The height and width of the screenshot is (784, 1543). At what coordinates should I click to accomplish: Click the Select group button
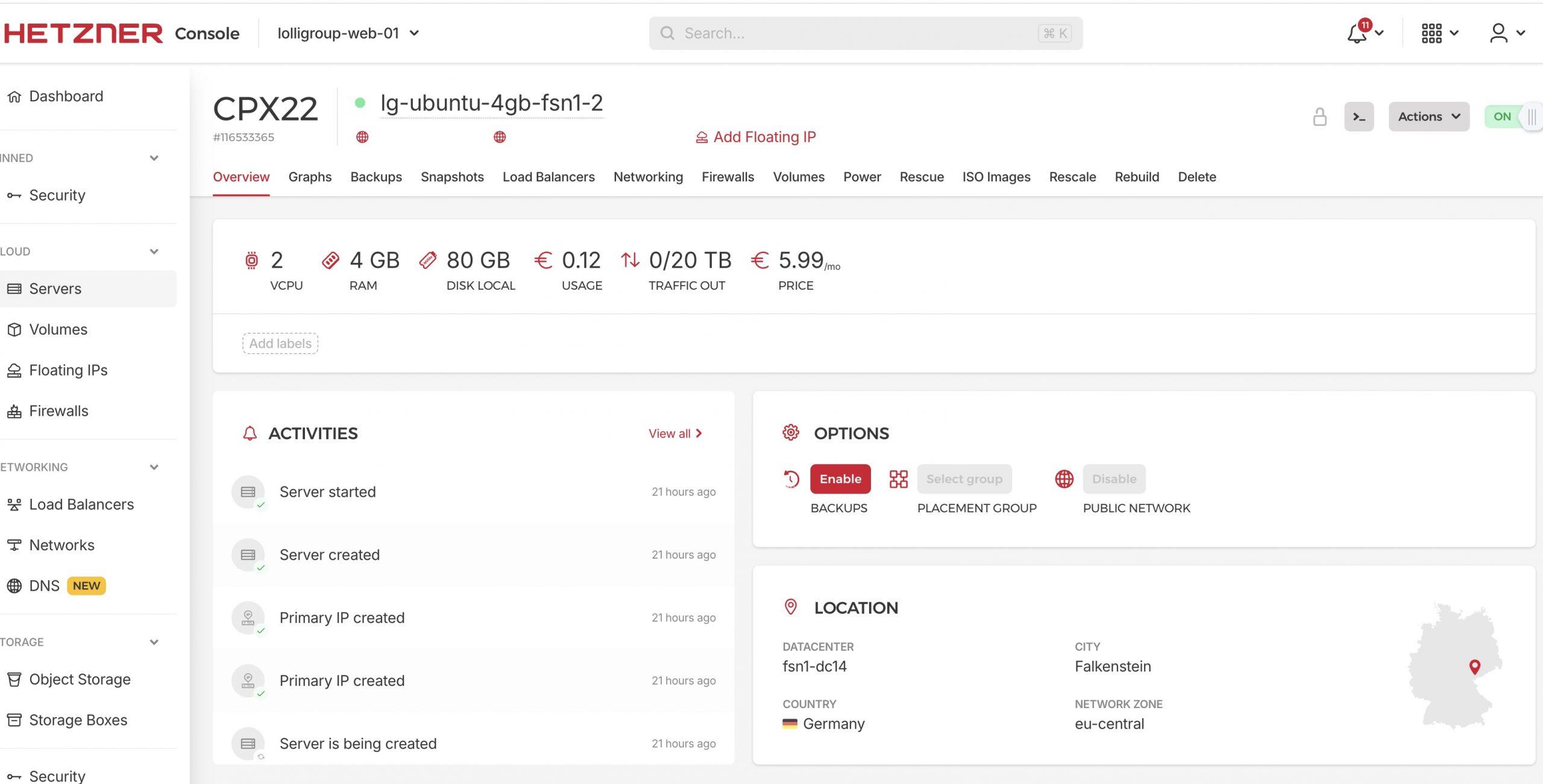tap(964, 479)
